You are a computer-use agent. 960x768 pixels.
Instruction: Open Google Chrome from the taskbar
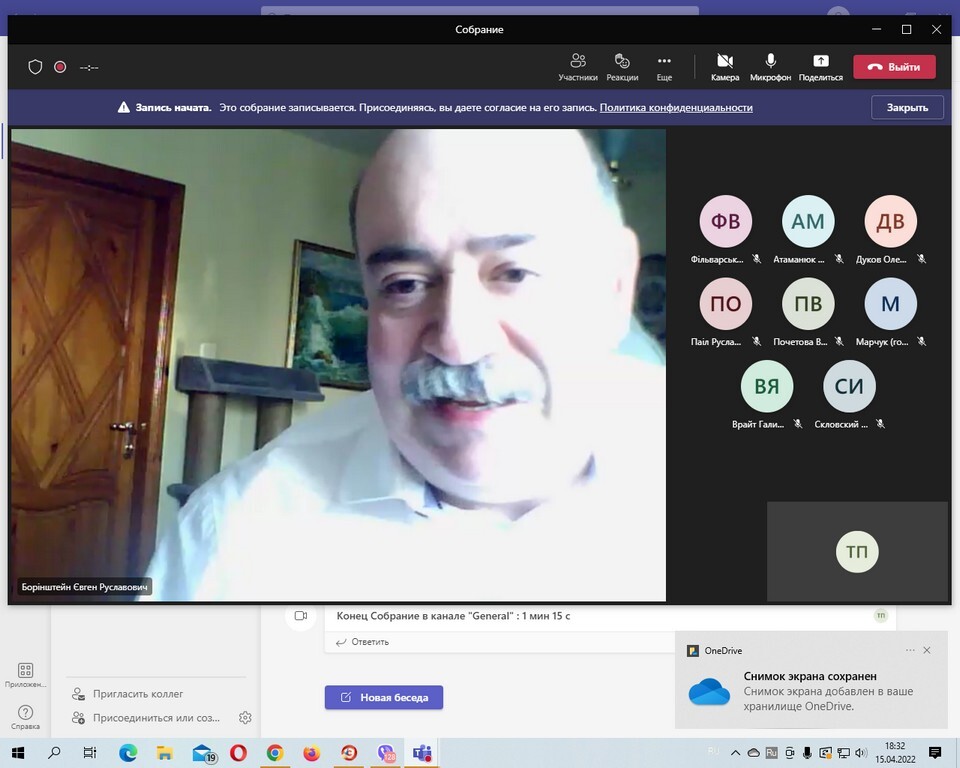tap(274, 753)
